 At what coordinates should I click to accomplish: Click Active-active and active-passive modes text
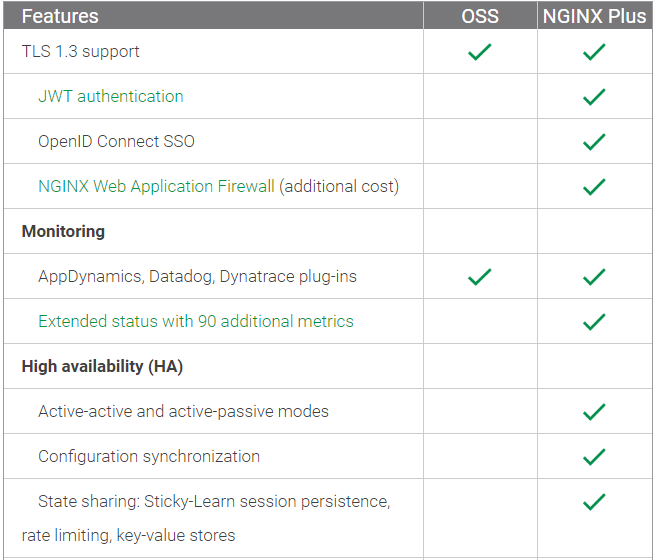(x=183, y=412)
